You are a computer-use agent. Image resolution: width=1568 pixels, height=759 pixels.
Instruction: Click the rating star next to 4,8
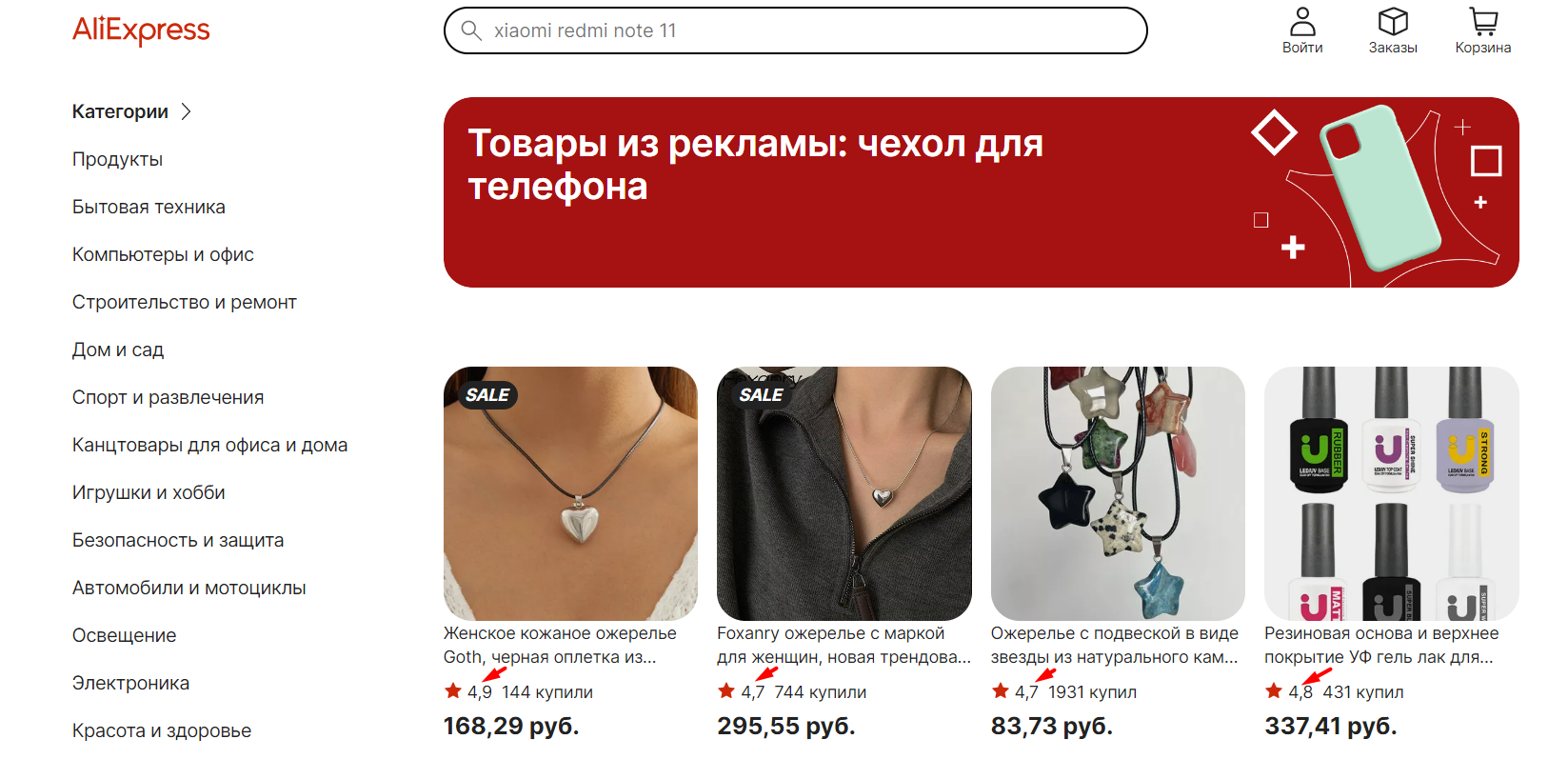pos(1274,691)
